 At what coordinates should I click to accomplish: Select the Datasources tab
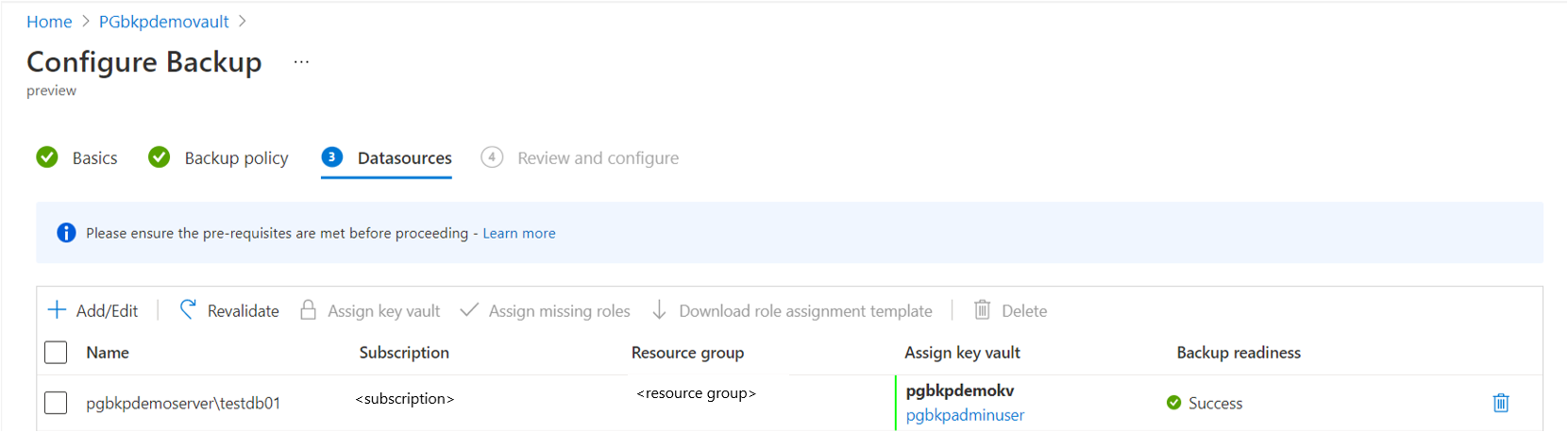[404, 158]
